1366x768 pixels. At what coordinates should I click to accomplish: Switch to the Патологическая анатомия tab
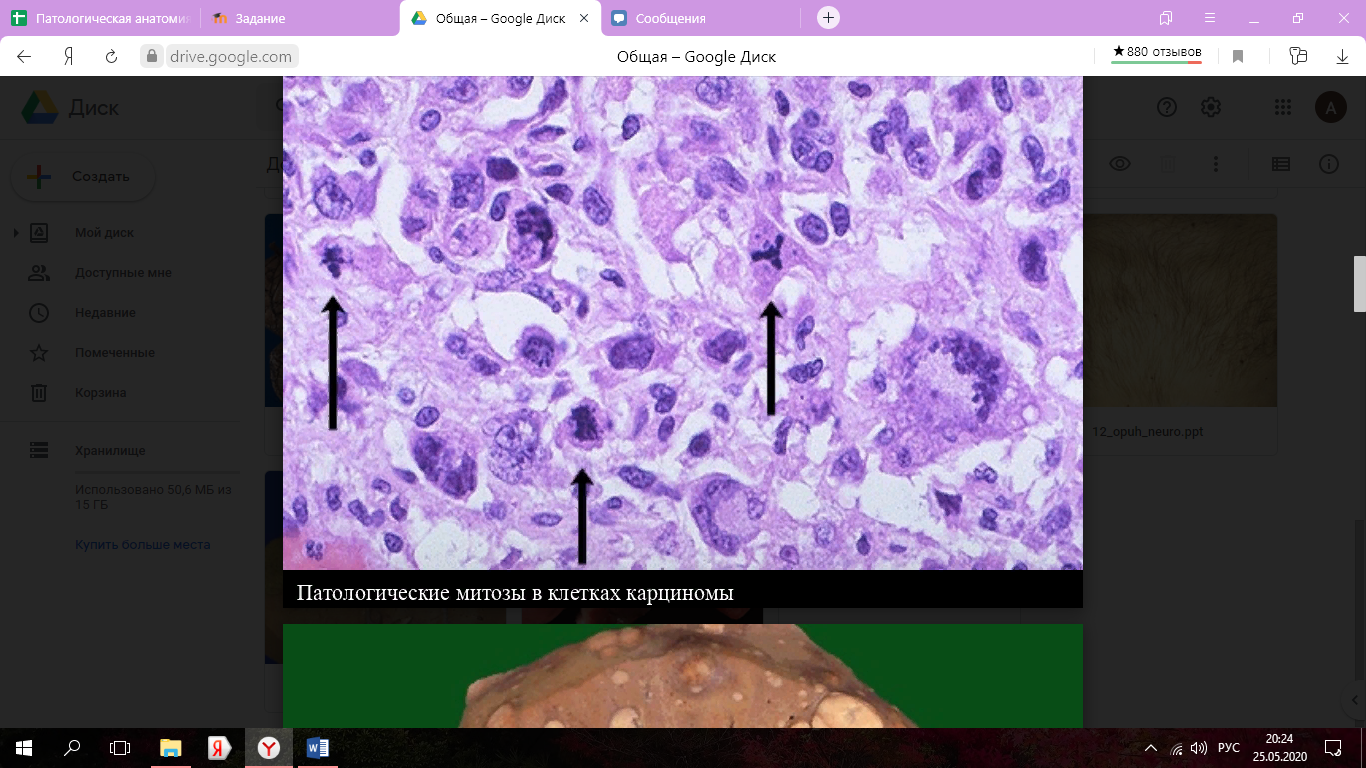coord(100,18)
